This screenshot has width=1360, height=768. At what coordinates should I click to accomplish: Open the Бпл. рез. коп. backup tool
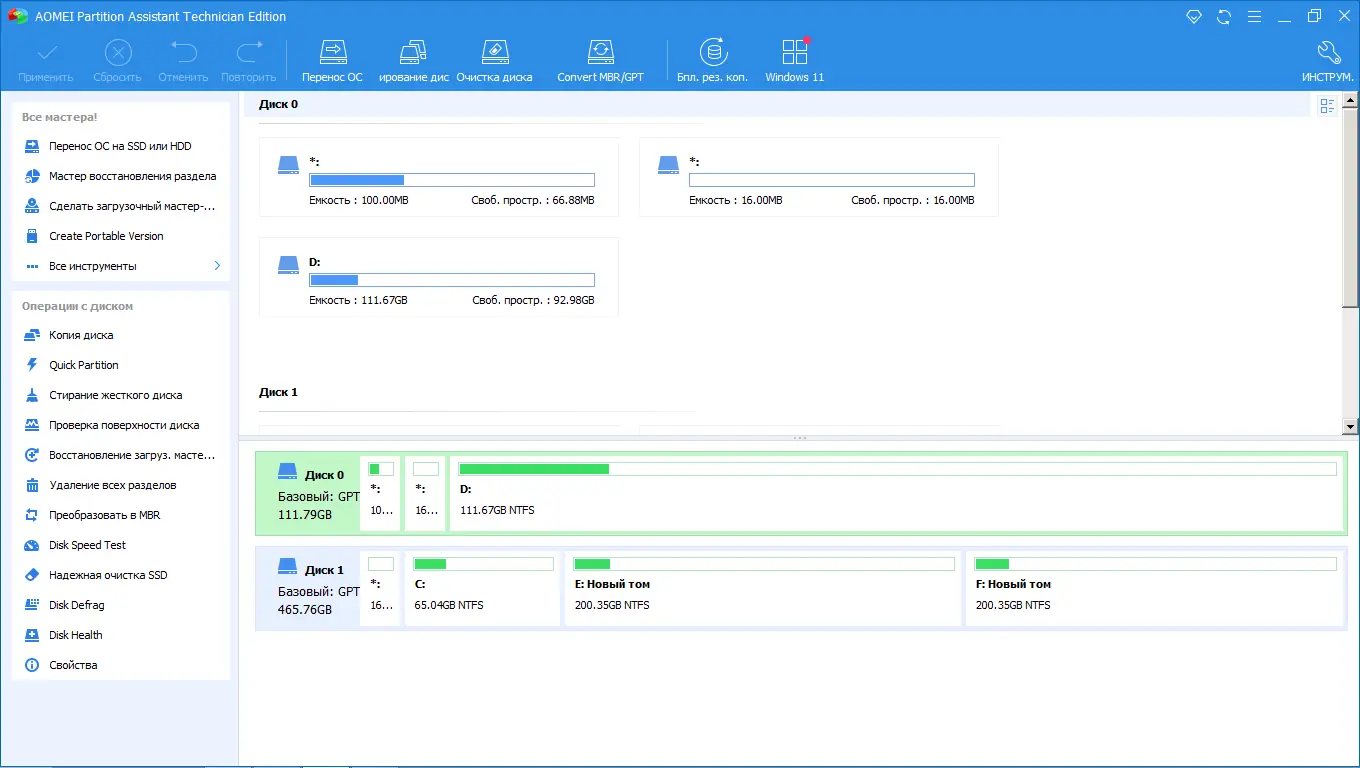click(x=712, y=62)
